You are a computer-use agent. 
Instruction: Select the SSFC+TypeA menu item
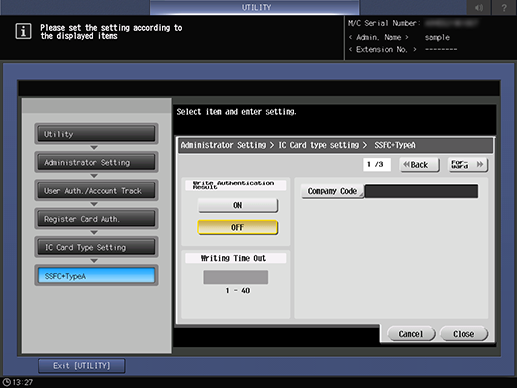pyautogui.click(x=96, y=276)
